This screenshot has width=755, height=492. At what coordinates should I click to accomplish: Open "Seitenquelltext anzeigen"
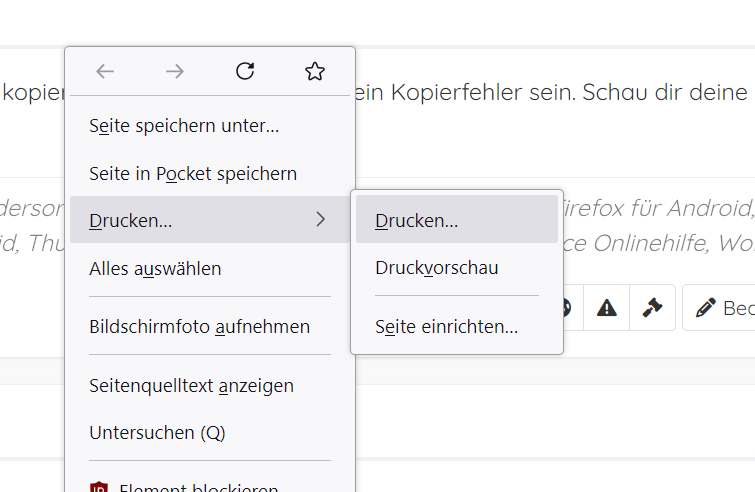[x=191, y=385]
